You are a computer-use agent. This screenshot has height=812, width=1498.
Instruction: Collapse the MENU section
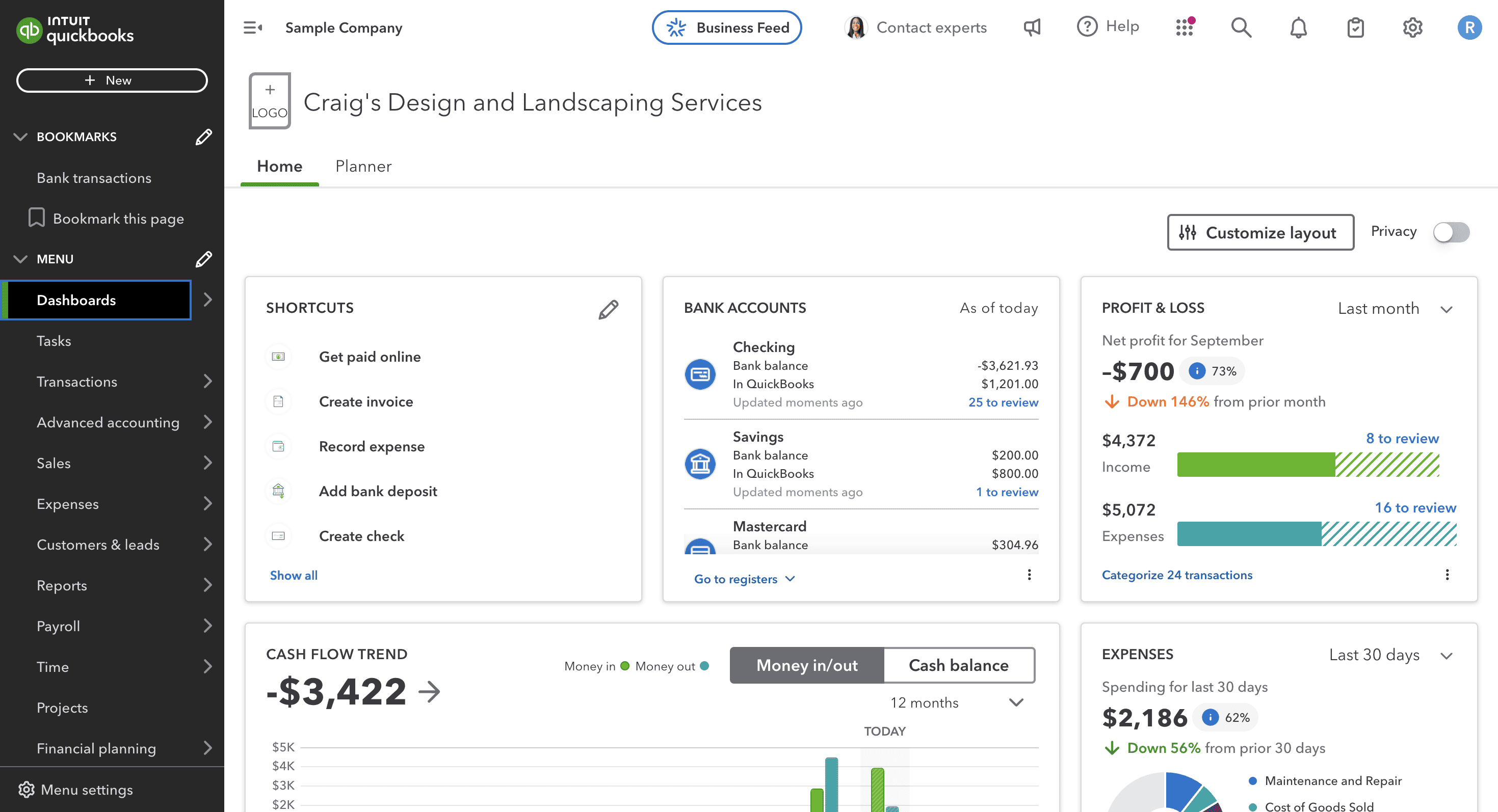click(x=20, y=259)
